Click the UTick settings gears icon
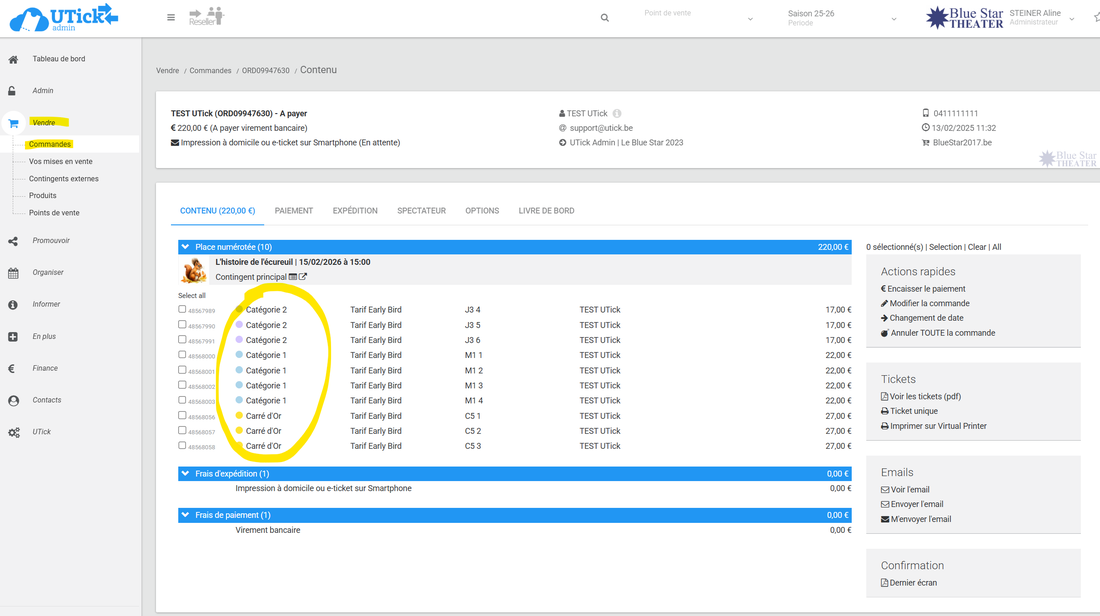Screen dimensions: 1100x616 click(x=13, y=433)
